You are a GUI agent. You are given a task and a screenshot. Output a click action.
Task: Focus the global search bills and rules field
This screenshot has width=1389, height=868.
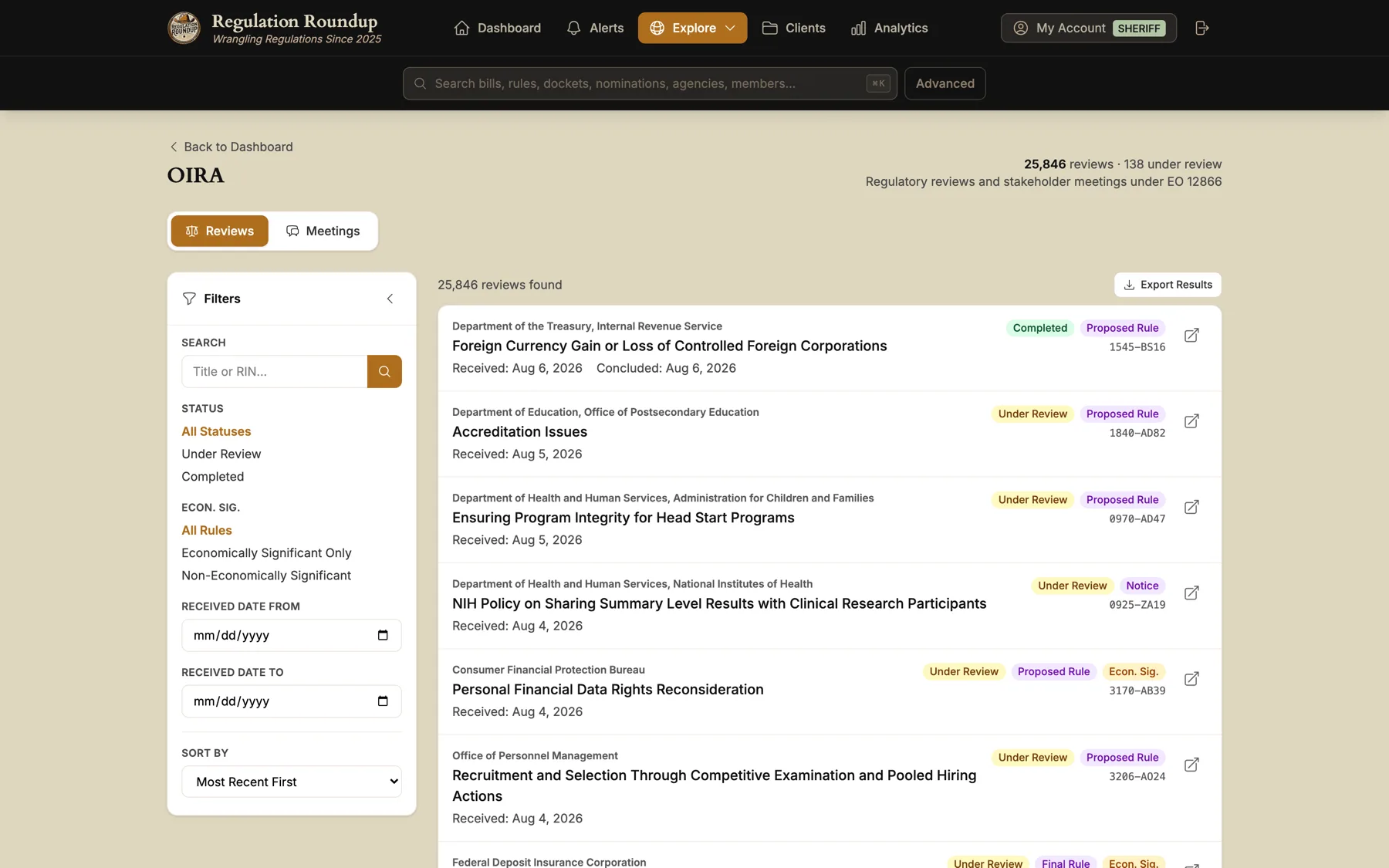tap(650, 83)
